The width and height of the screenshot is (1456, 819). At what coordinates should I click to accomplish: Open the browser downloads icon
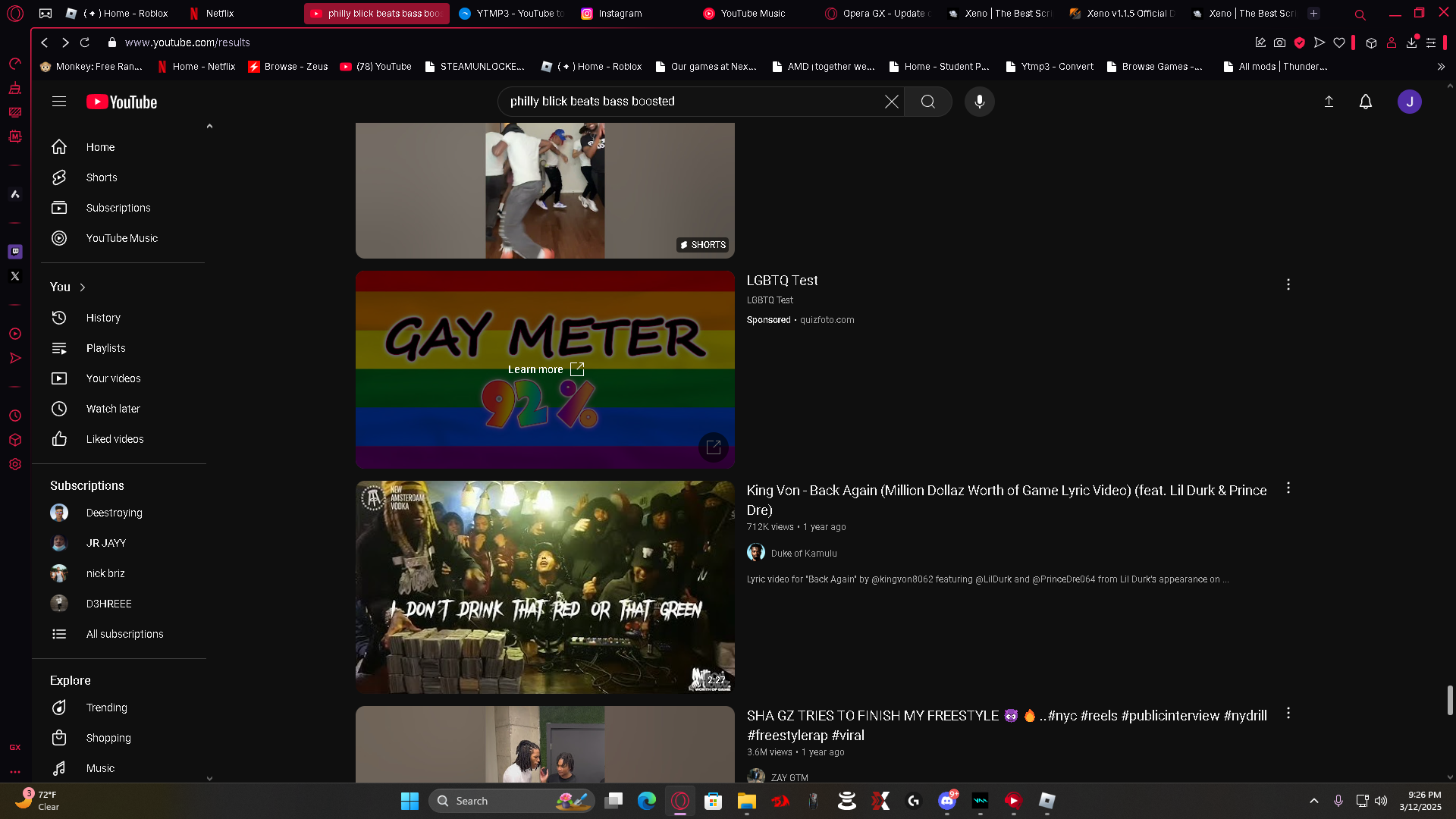point(1411,42)
